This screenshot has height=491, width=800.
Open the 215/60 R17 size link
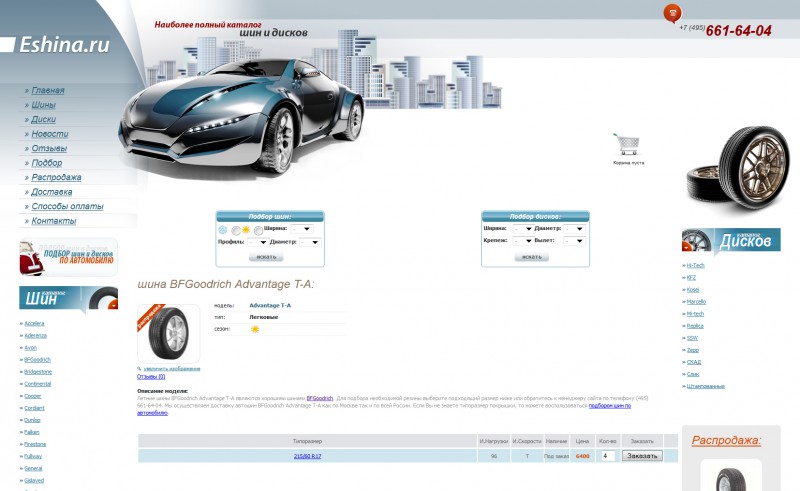pyautogui.click(x=307, y=456)
